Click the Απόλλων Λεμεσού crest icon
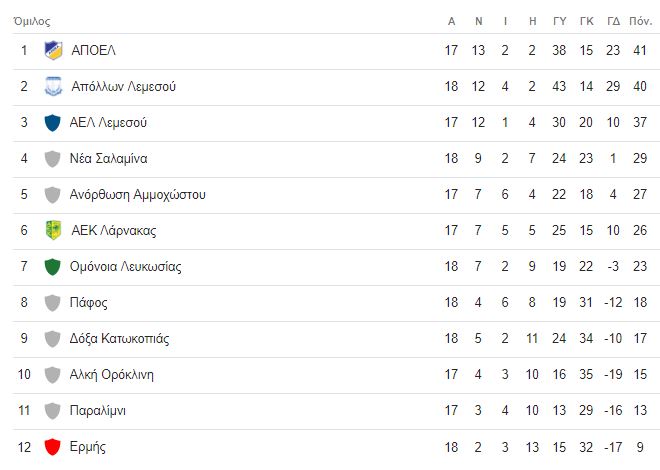Screen dimensions: 660x470 [53, 86]
